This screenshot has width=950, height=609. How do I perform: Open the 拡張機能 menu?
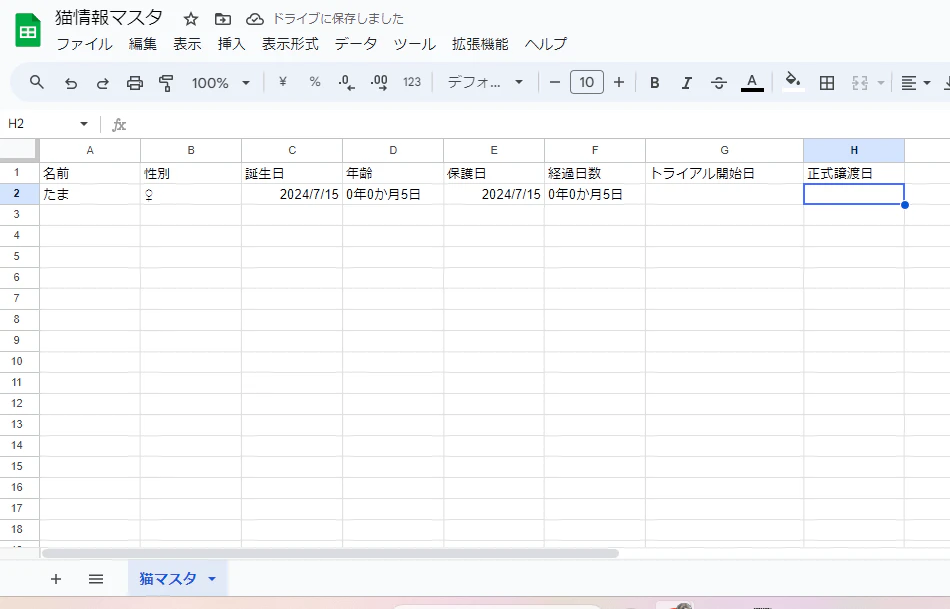click(x=480, y=44)
